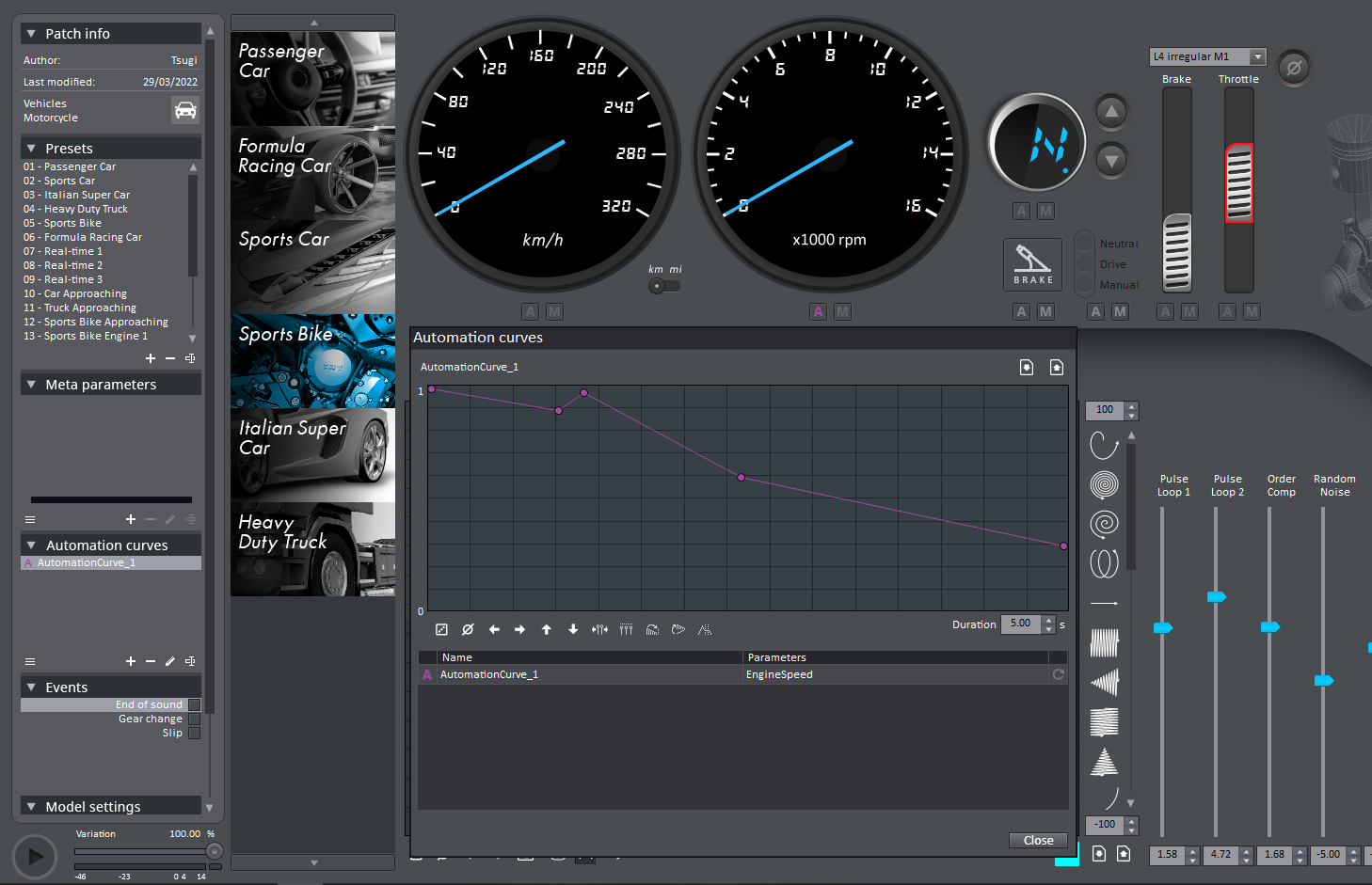Select the vertical pyramid wave shape
The image size is (1372, 885).
(1104, 761)
